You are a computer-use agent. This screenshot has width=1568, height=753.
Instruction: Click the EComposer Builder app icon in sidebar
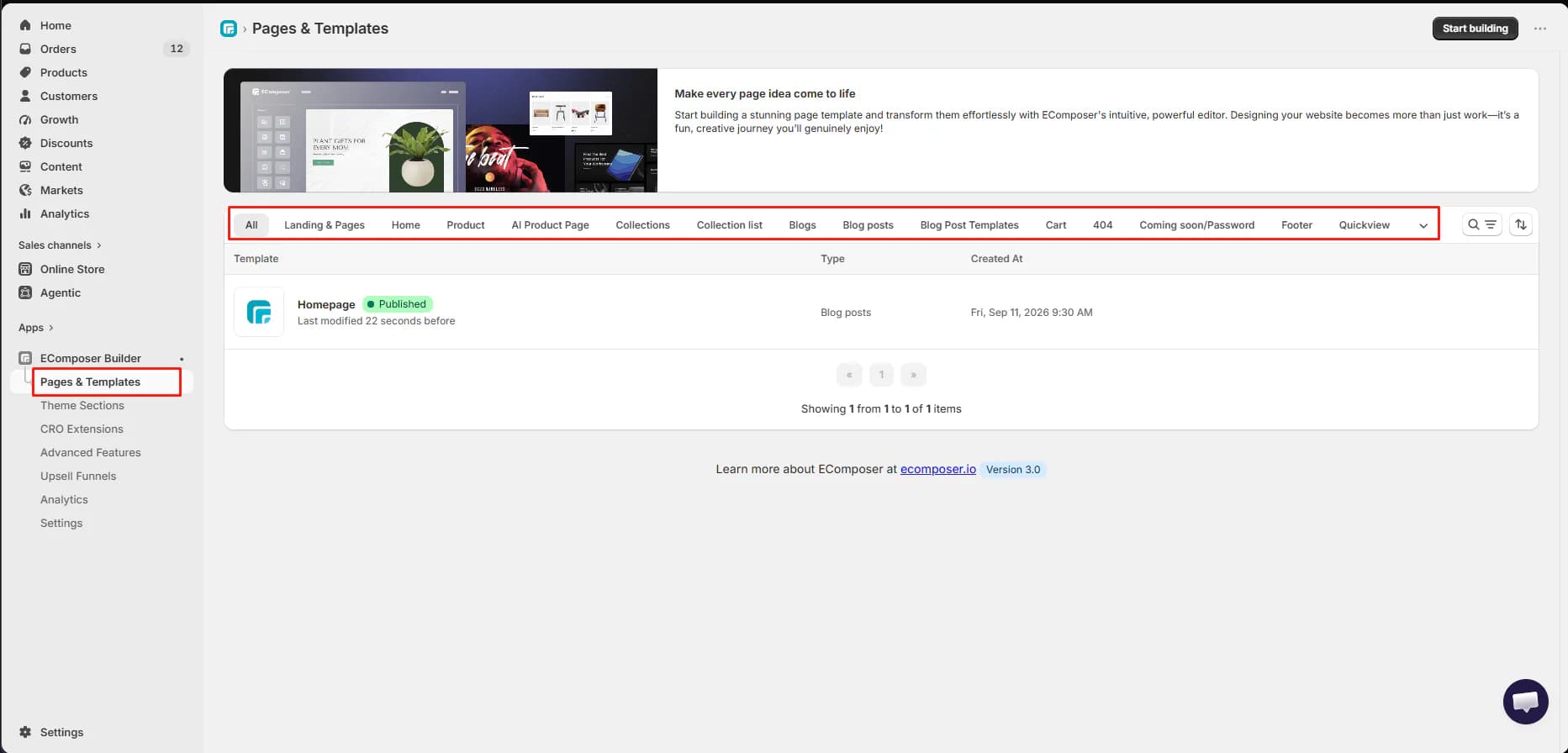tap(25, 358)
